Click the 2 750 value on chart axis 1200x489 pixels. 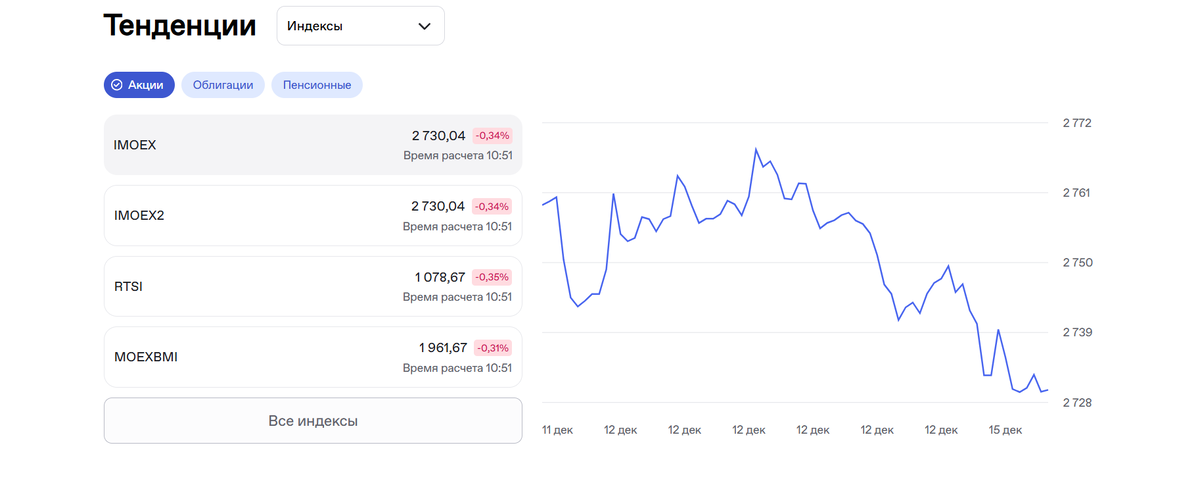1077,263
